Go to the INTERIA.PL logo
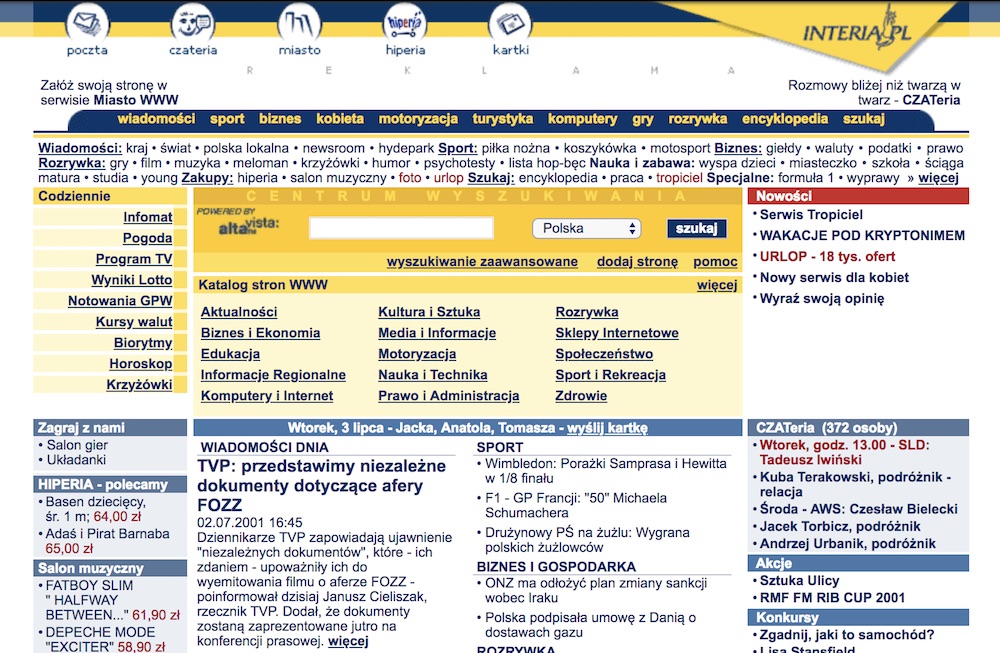 point(858,32)
